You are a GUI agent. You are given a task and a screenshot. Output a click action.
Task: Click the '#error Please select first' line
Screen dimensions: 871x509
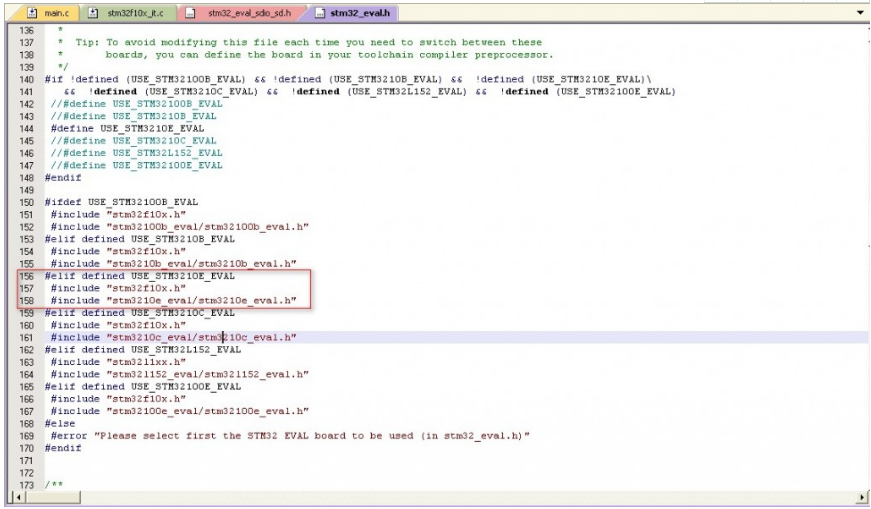[290, 436]
